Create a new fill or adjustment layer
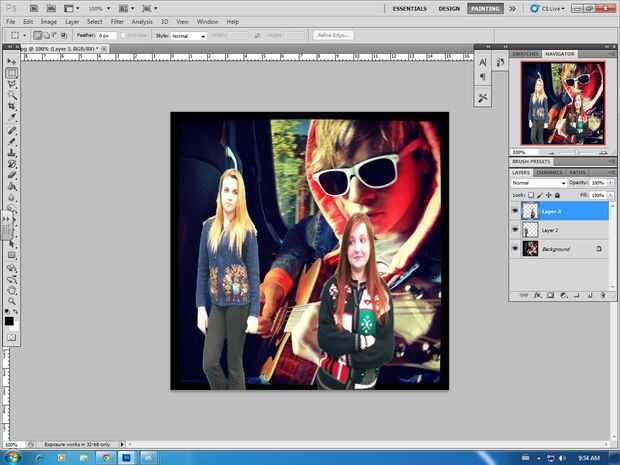 [x=564, y=295]
